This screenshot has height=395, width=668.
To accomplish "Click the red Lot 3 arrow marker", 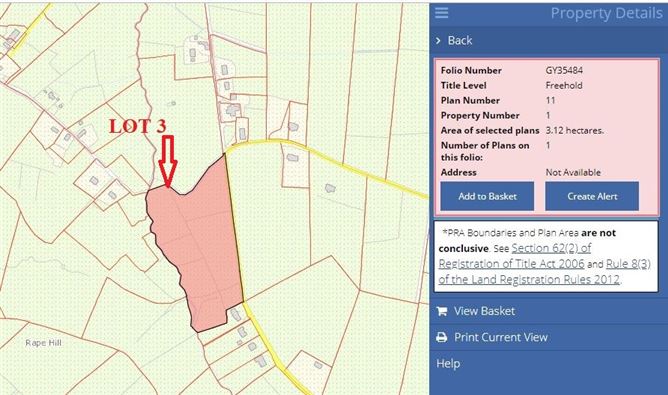I will (168, 161).
